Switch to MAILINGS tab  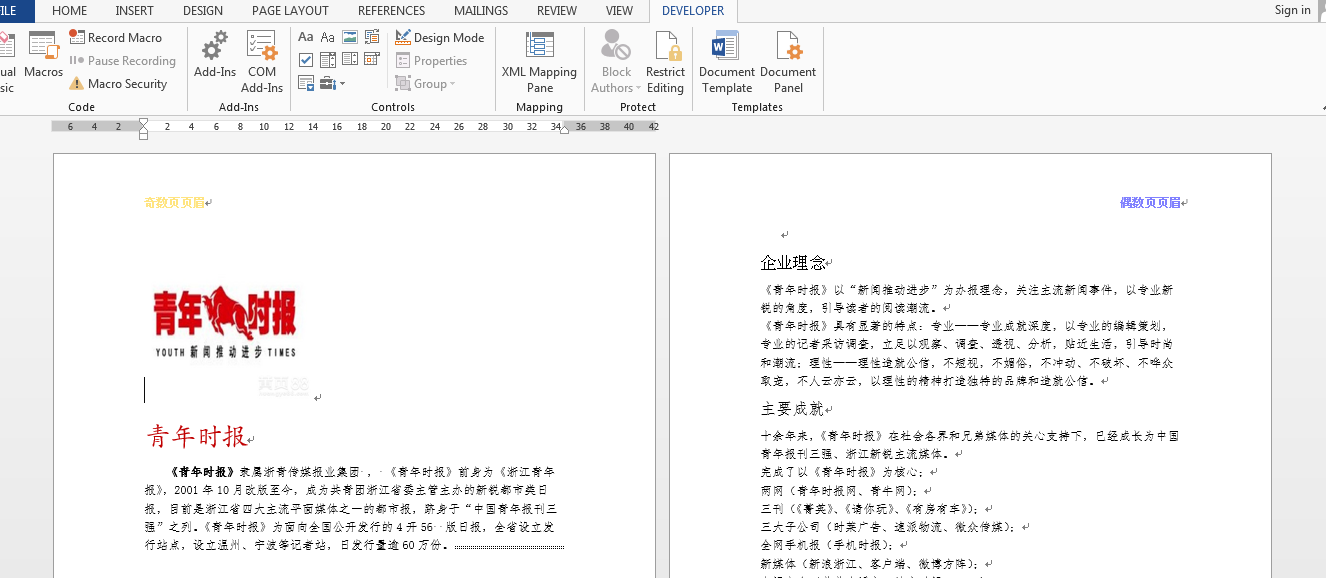(x=481, y=11)
